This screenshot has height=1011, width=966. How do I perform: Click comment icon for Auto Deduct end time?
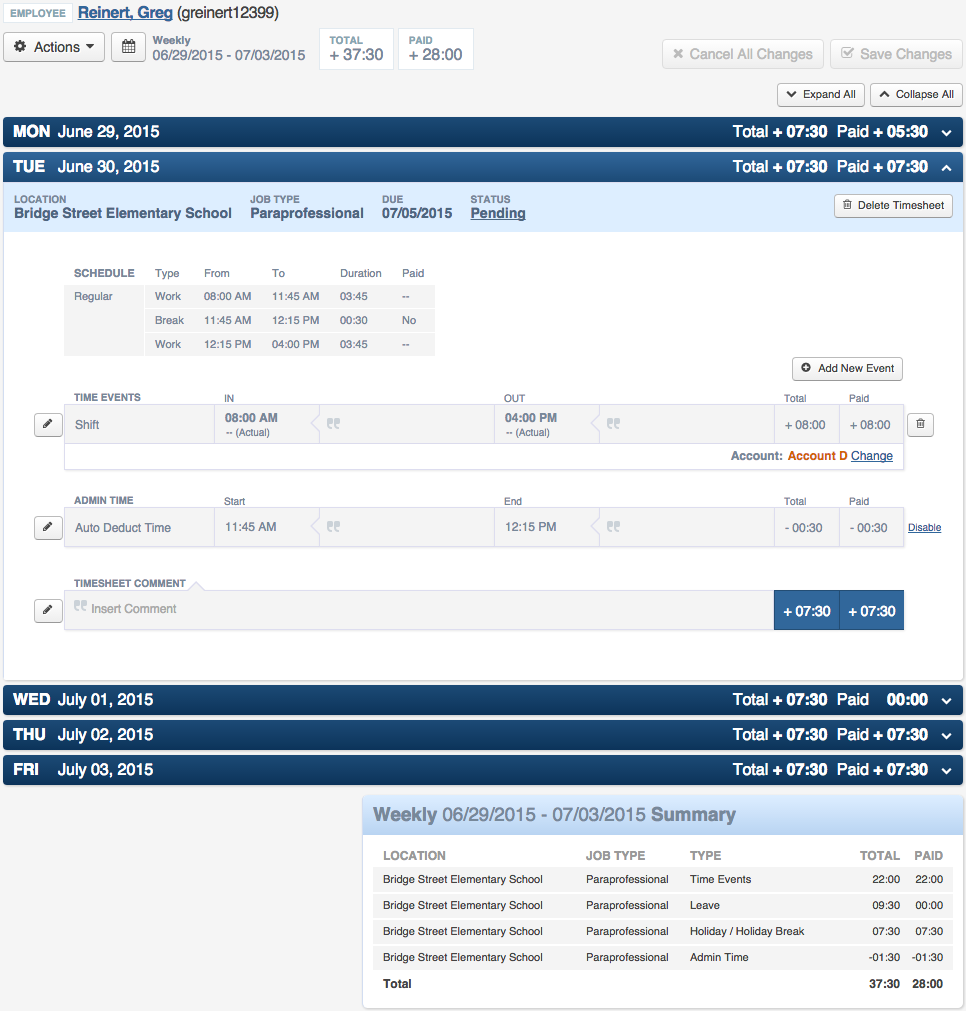(613, 527)
